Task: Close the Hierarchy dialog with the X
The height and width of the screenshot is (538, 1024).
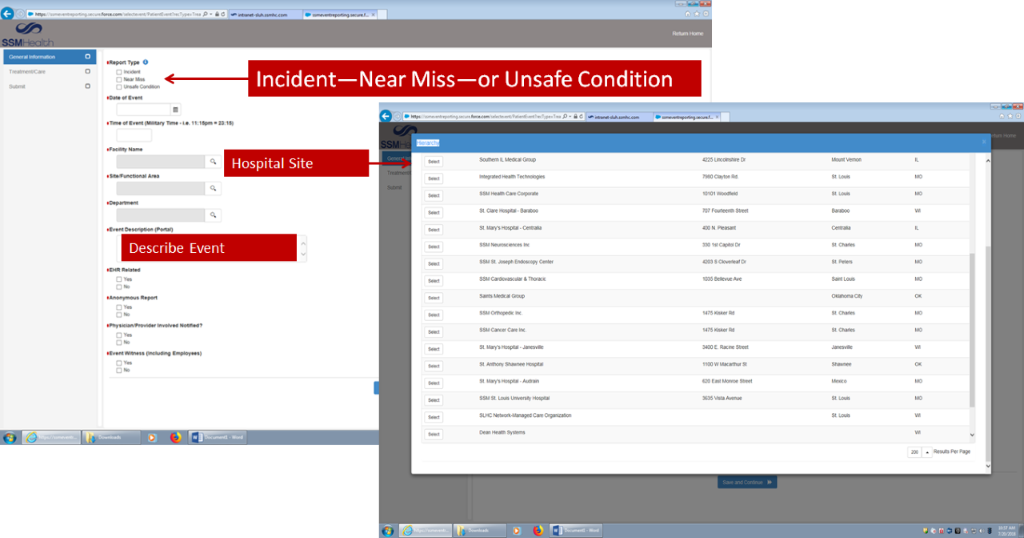Action: (x=984, y=142)
